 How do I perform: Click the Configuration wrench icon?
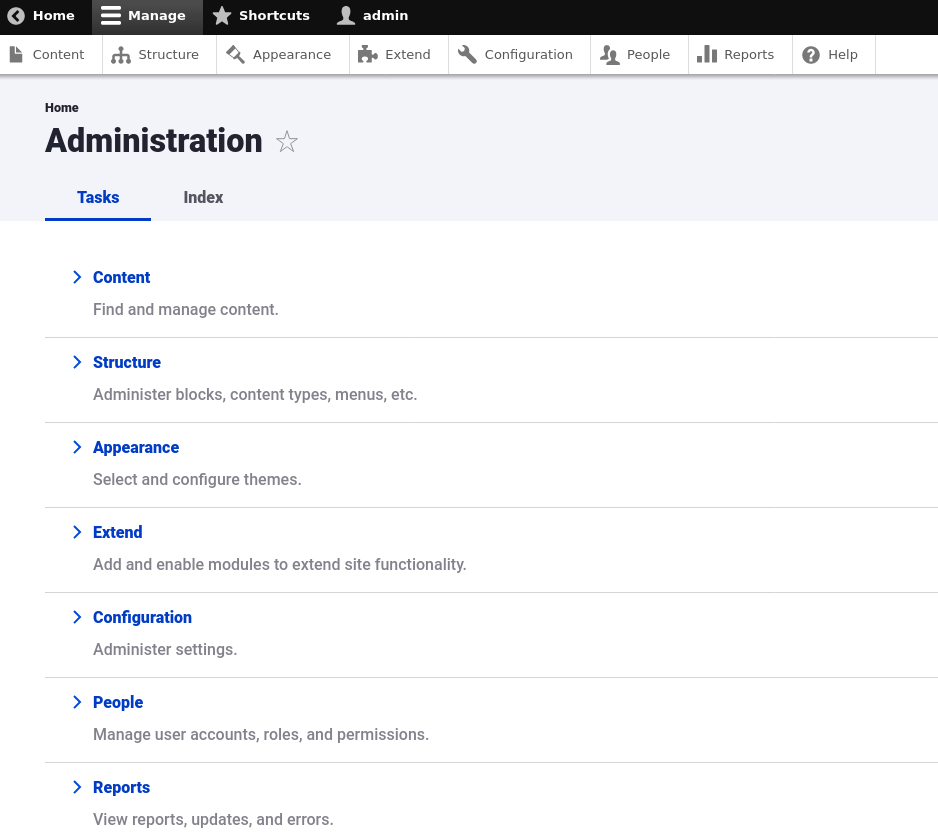click(467, 55)
